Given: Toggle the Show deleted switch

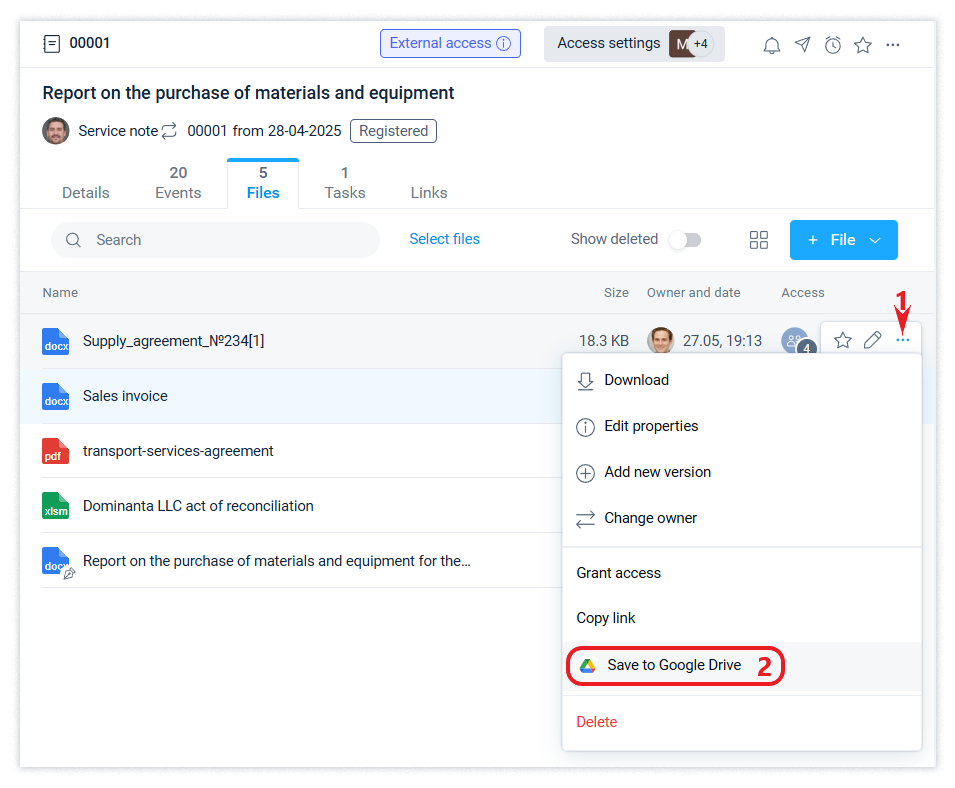Looking at the screenshot, I should coord(686,240).
